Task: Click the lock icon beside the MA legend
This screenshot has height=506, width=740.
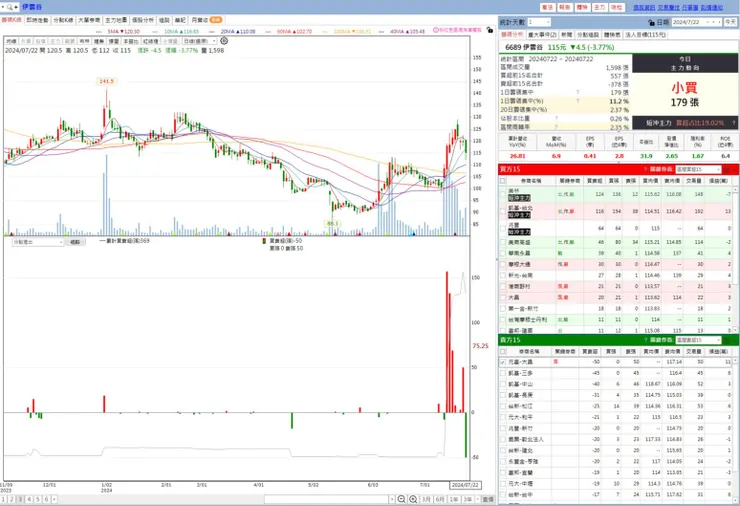Action: 489,30
